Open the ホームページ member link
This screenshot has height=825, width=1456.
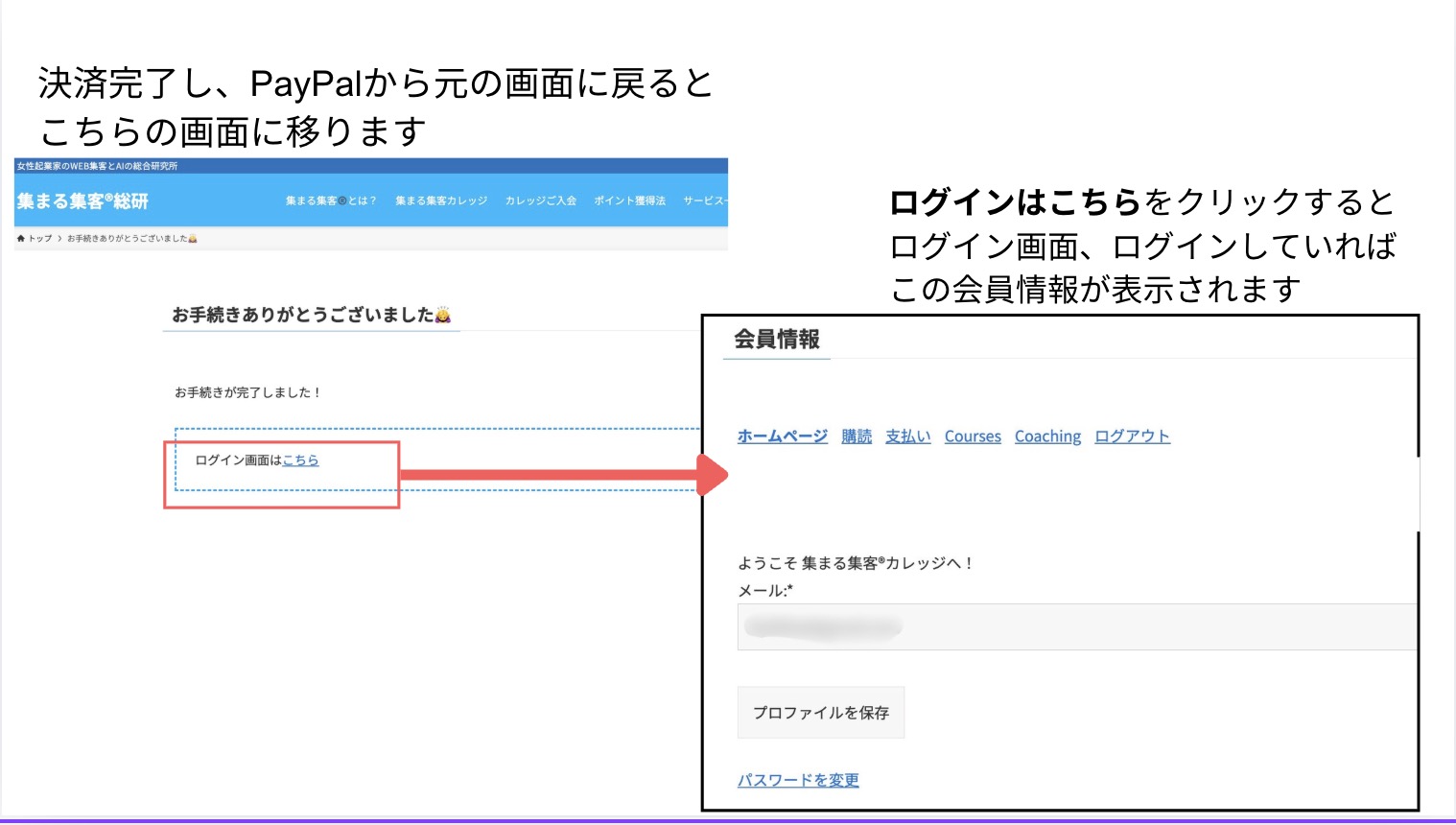782,436
